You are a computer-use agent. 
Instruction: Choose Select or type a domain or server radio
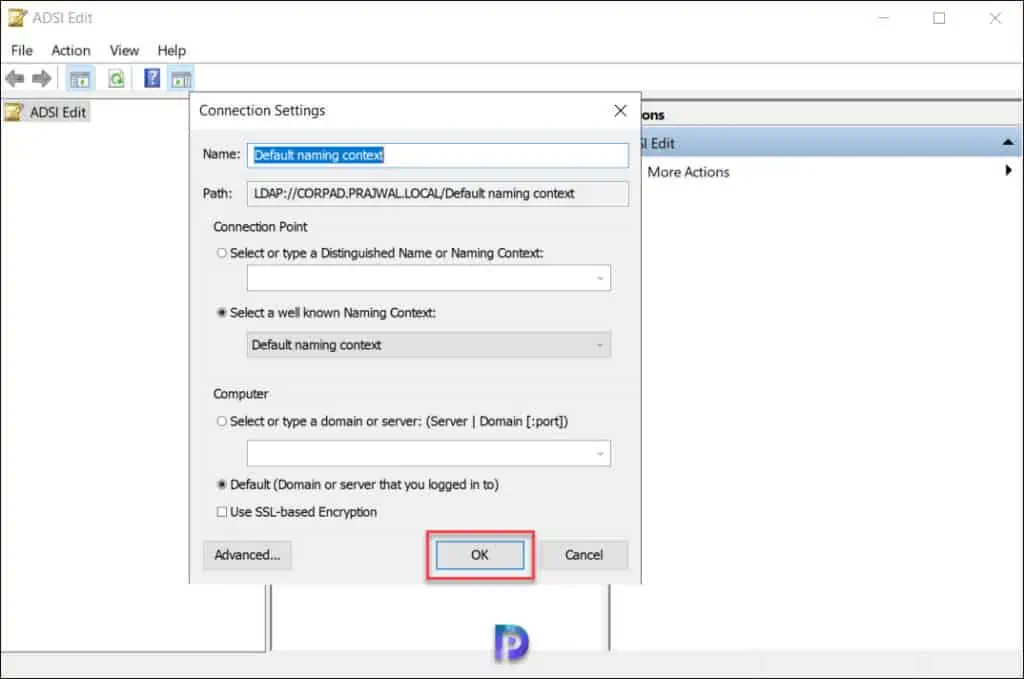coord(222,421)
